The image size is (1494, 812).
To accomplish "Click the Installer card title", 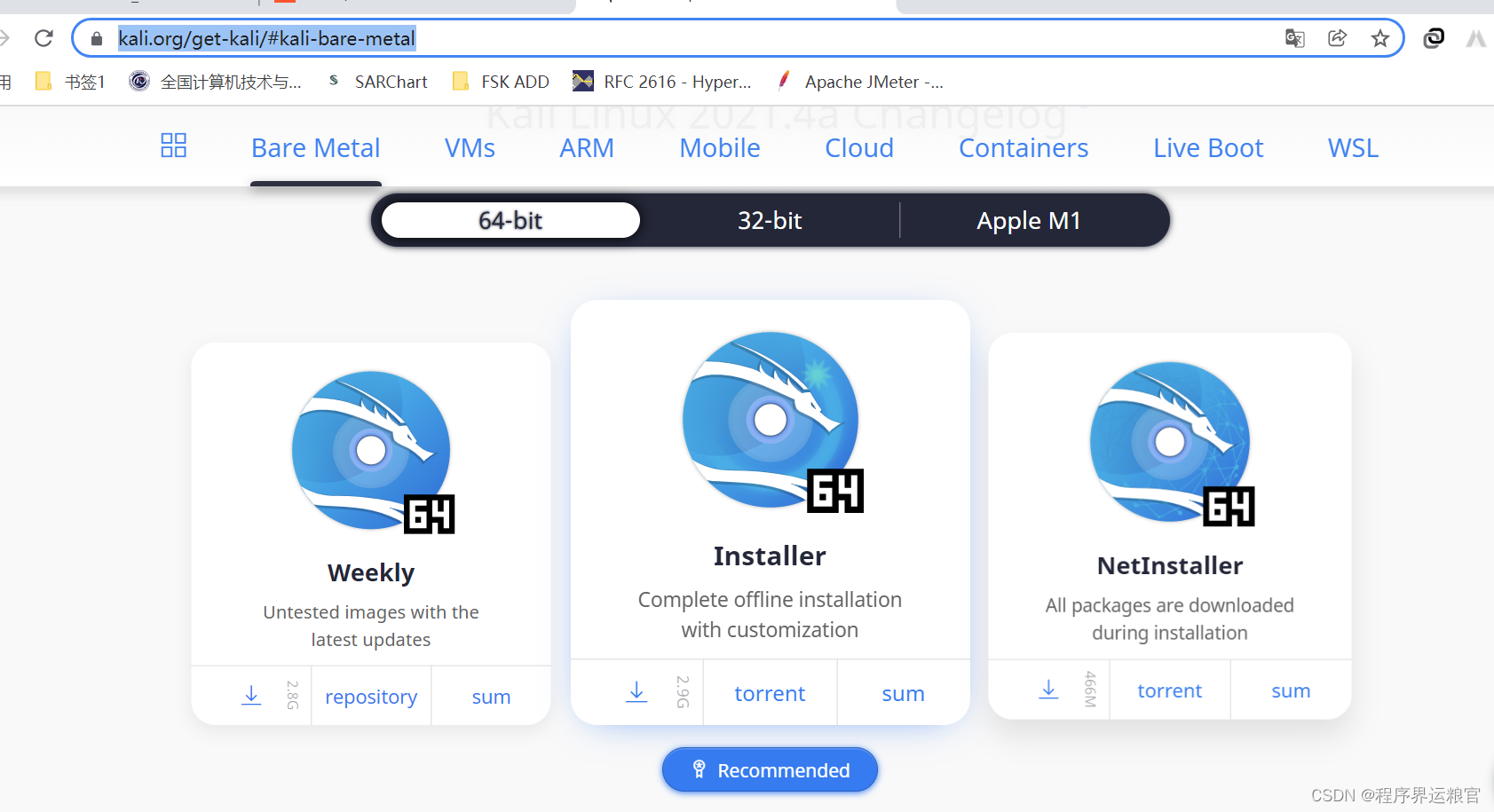I will point(770,556).
